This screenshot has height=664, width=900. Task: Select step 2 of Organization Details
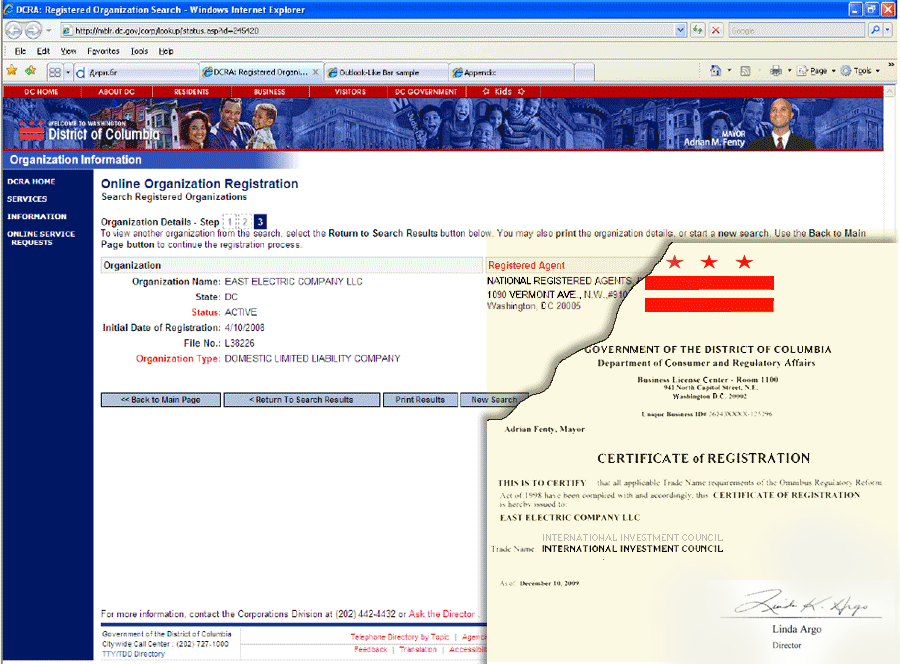(x=245, y=222)
